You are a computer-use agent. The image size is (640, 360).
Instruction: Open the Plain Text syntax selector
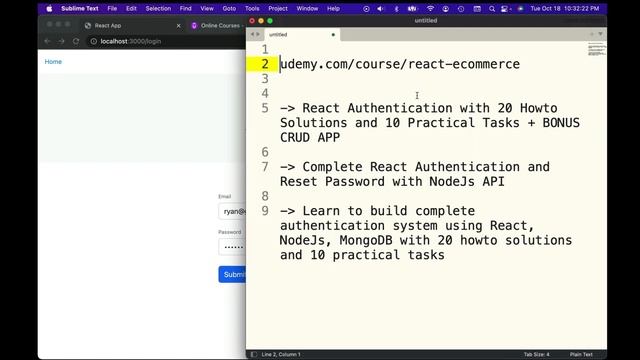[x=581, y=354]
